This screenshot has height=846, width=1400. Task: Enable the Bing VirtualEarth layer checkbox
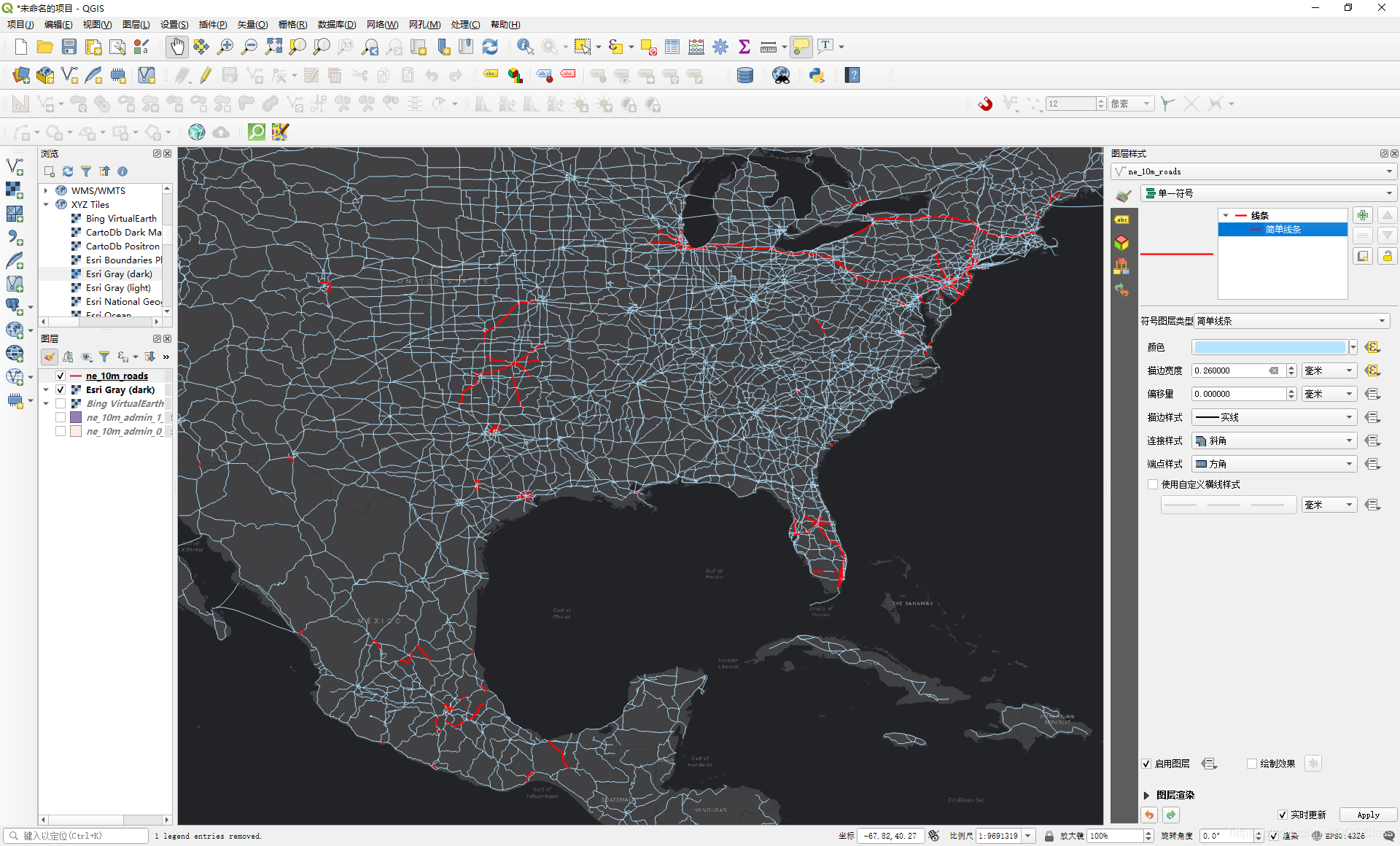(61, 403)
